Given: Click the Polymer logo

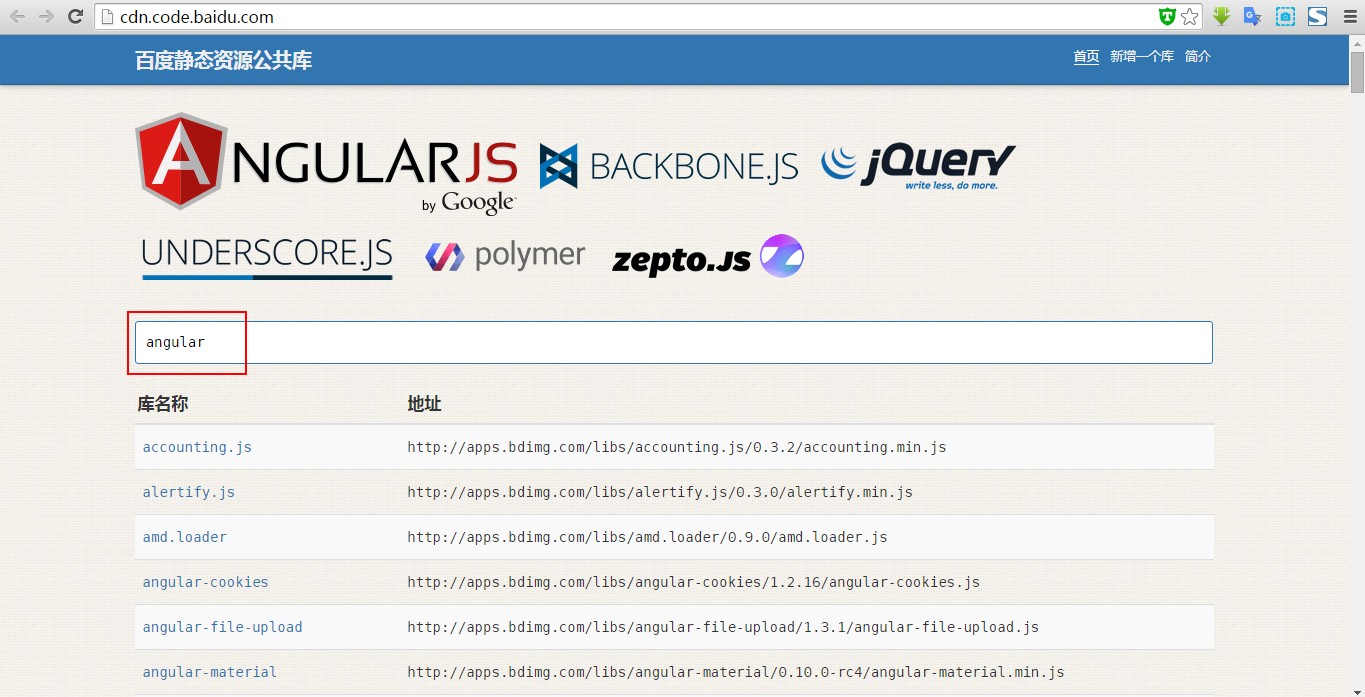Looking at the screenshot, I should click(505, 256).
